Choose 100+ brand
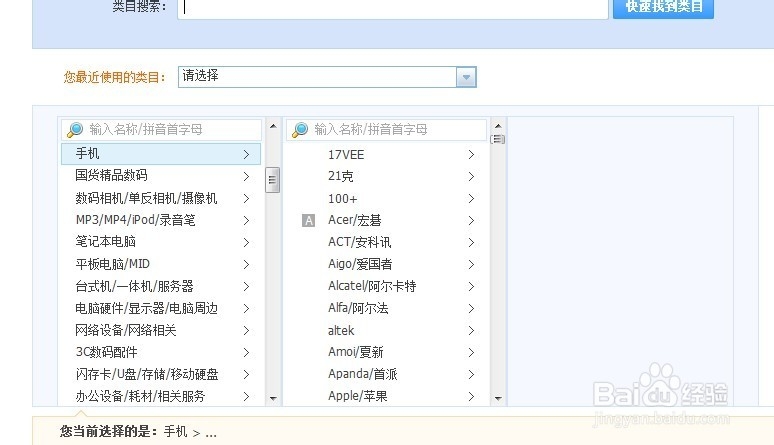 (386, 199)
